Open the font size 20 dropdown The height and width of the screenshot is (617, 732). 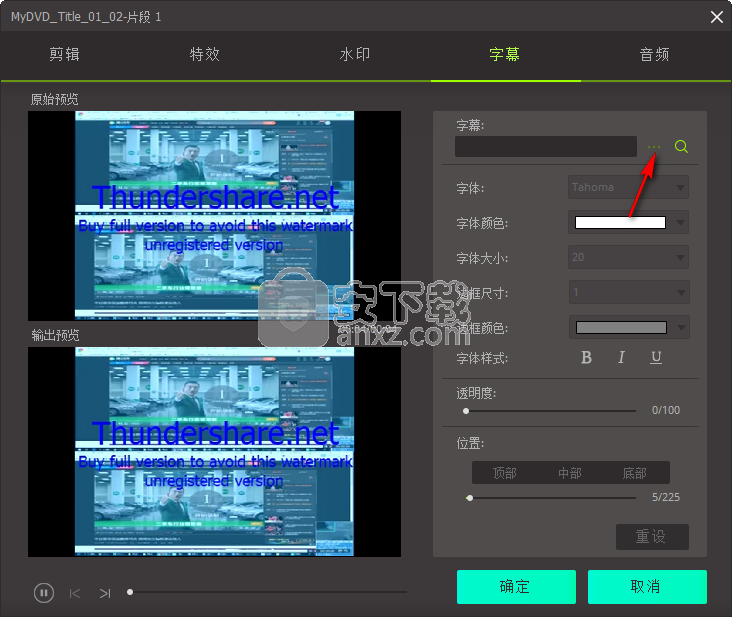click(628, 257)
